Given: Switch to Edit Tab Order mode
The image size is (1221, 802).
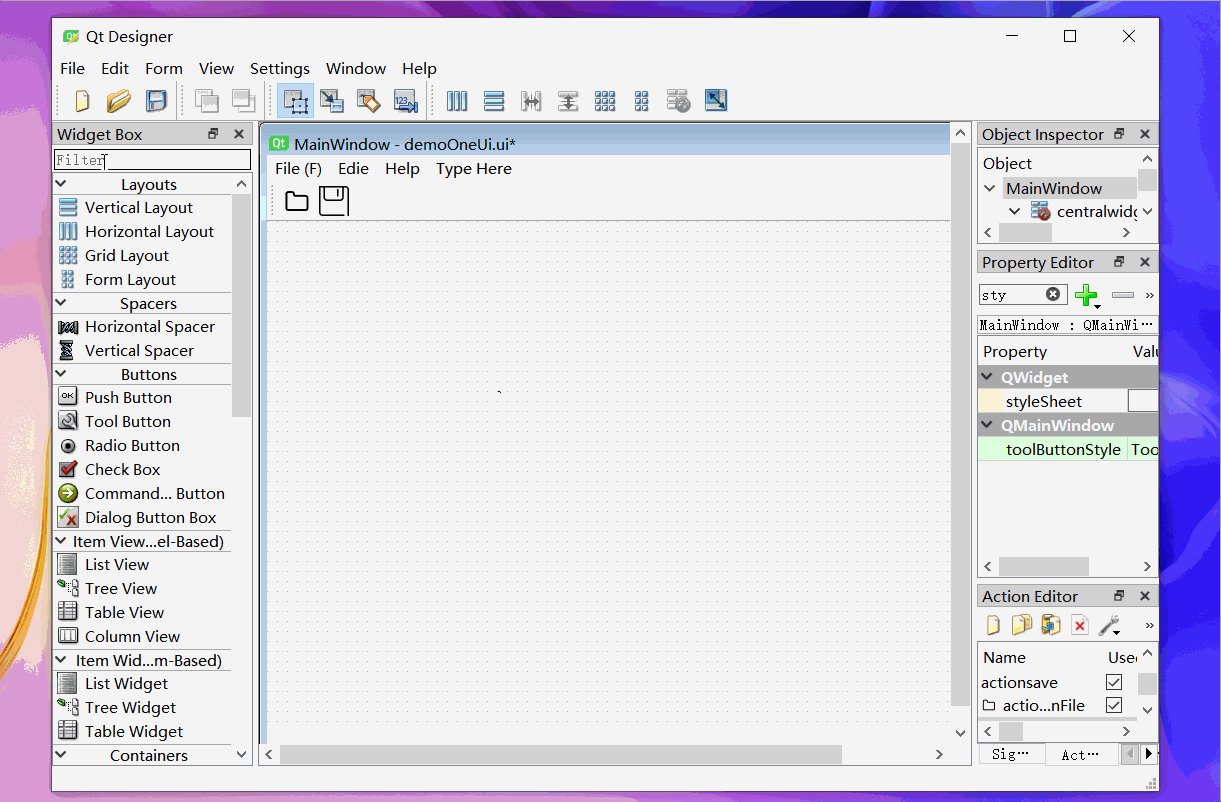Looking at the screenshot, I should (x=405, y=100).
